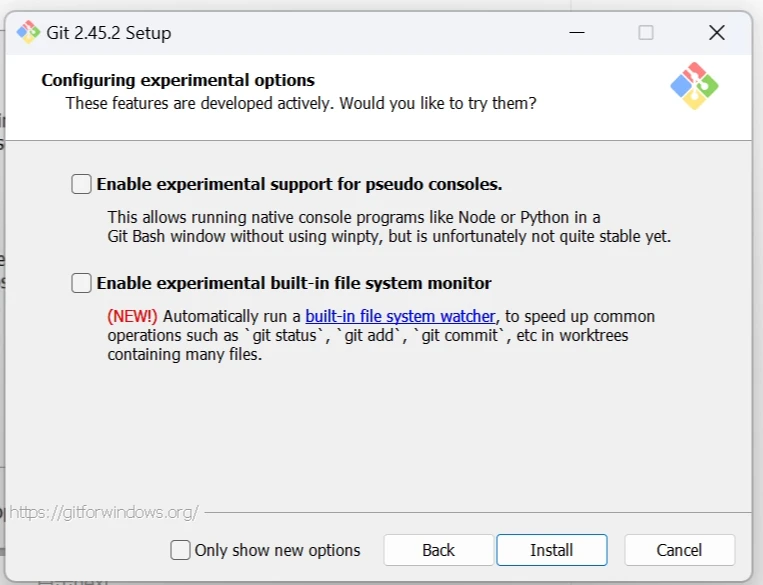Open the gitforwindows.org link
Screen dimensions: 763x585
click(x=103, y=512)
